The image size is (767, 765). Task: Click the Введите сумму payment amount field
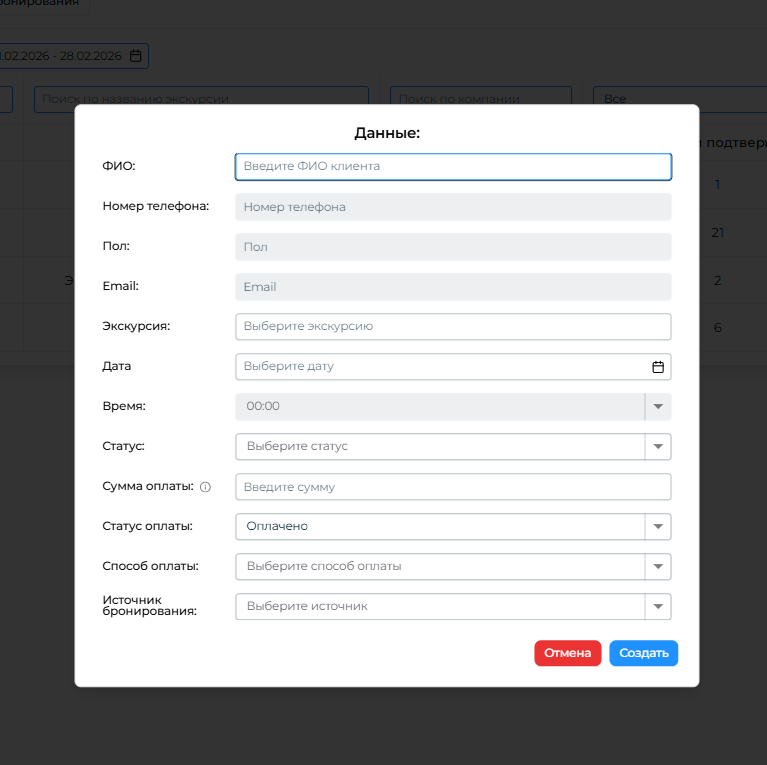(452, 487)
